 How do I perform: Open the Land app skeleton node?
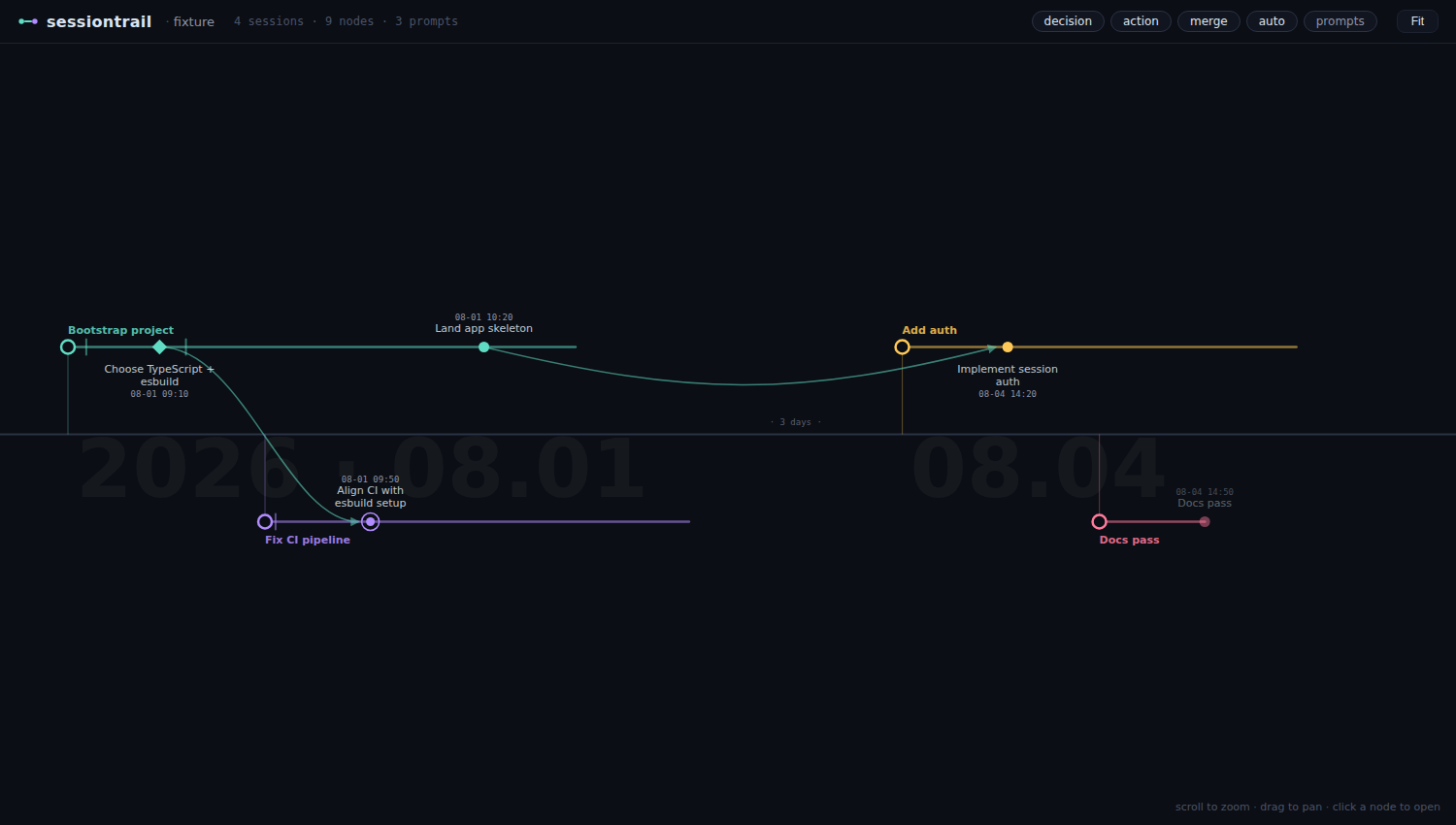(x=483, y=346)
